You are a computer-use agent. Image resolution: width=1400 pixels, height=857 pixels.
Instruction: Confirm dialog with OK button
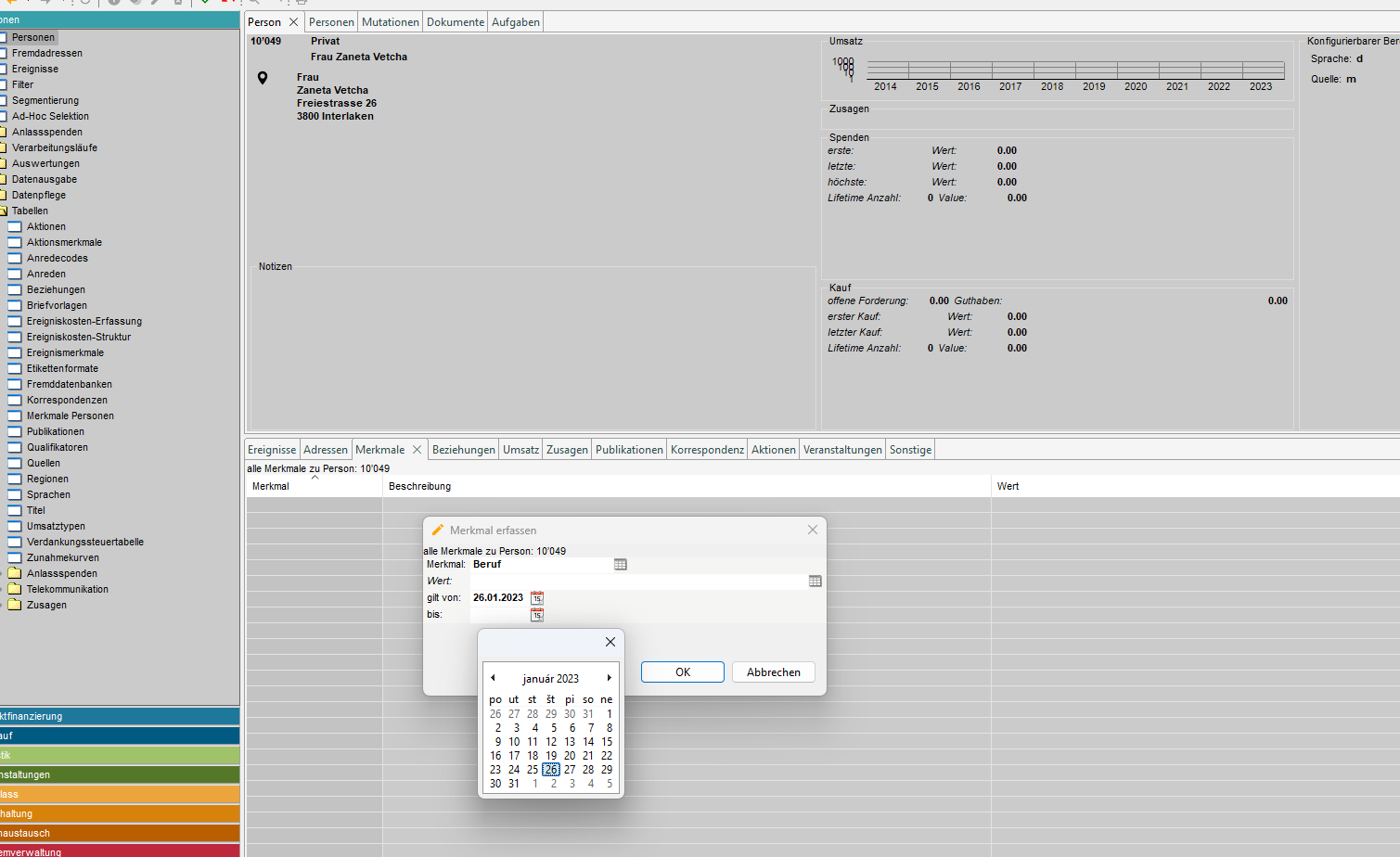click(682, 672)
